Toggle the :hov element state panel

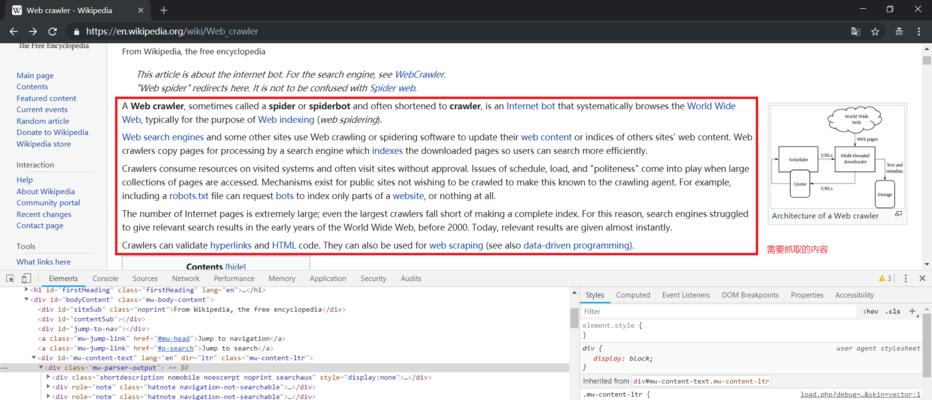click(869, 311)
